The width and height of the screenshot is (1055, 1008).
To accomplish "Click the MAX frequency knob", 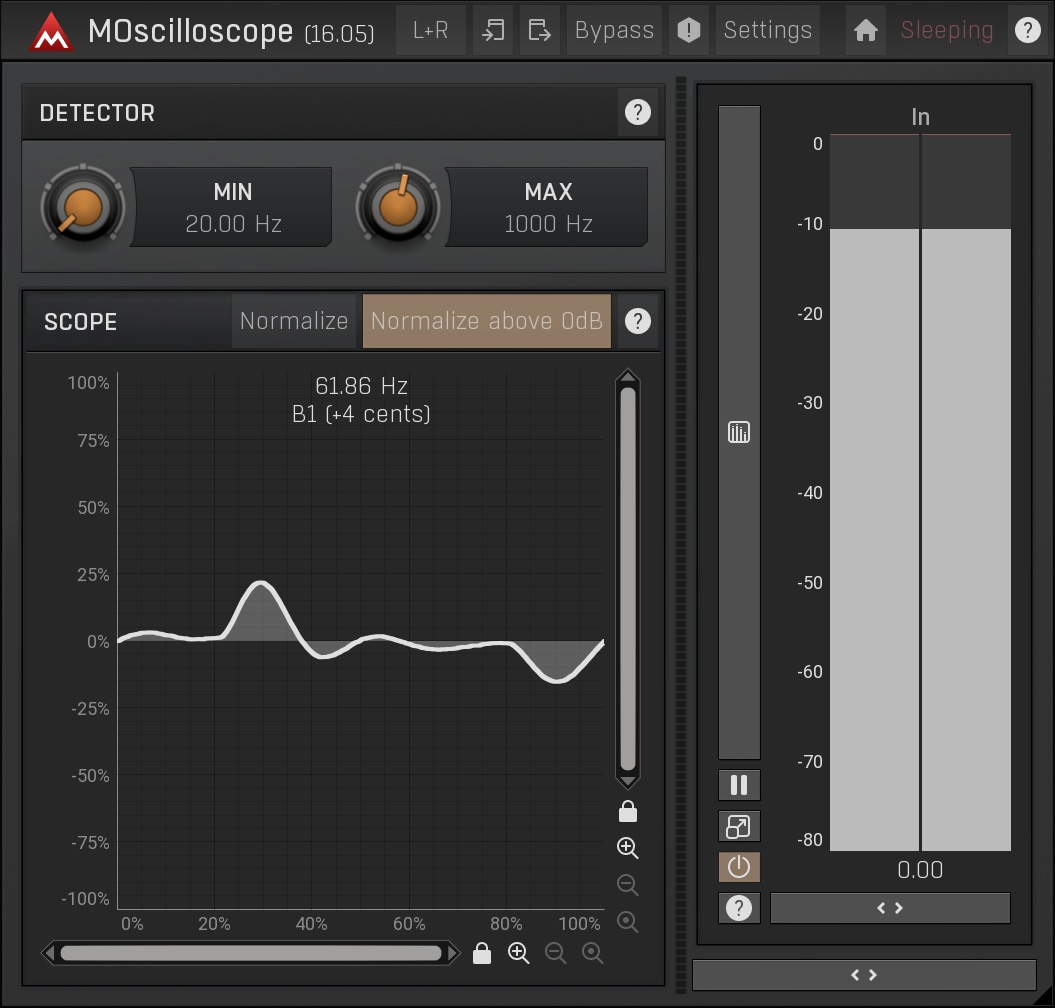I will click(398, 207).
